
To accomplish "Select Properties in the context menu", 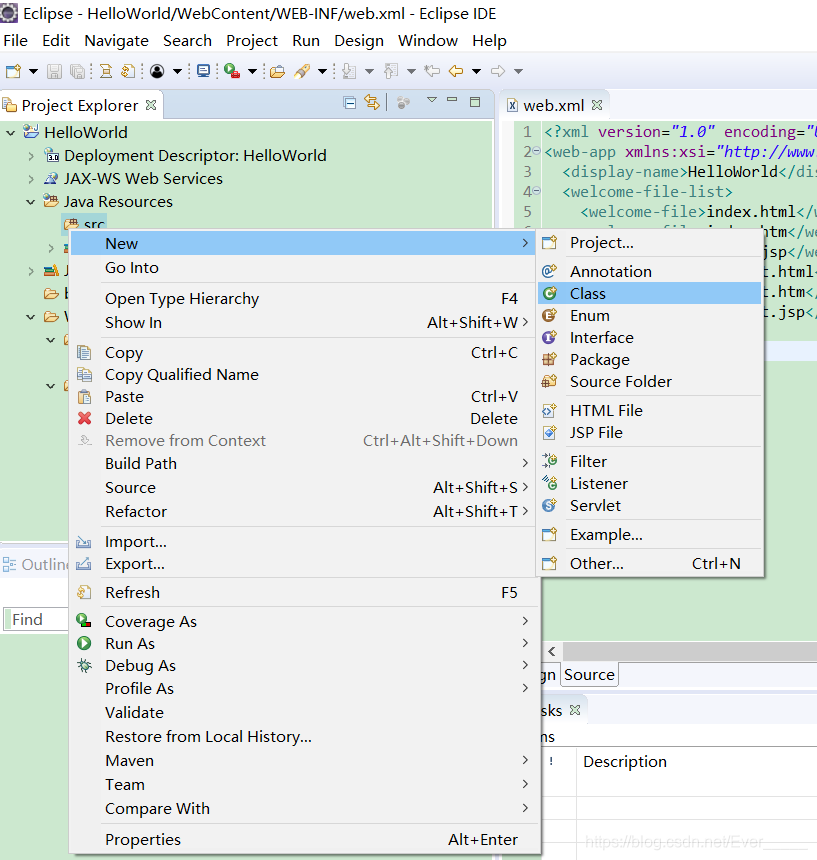I will tap(303, 839).
